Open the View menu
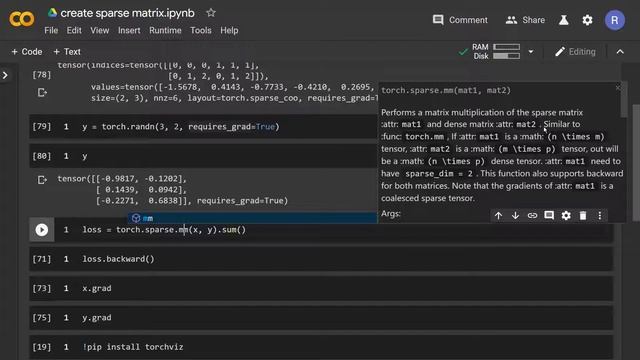 [x=100, y=31]
